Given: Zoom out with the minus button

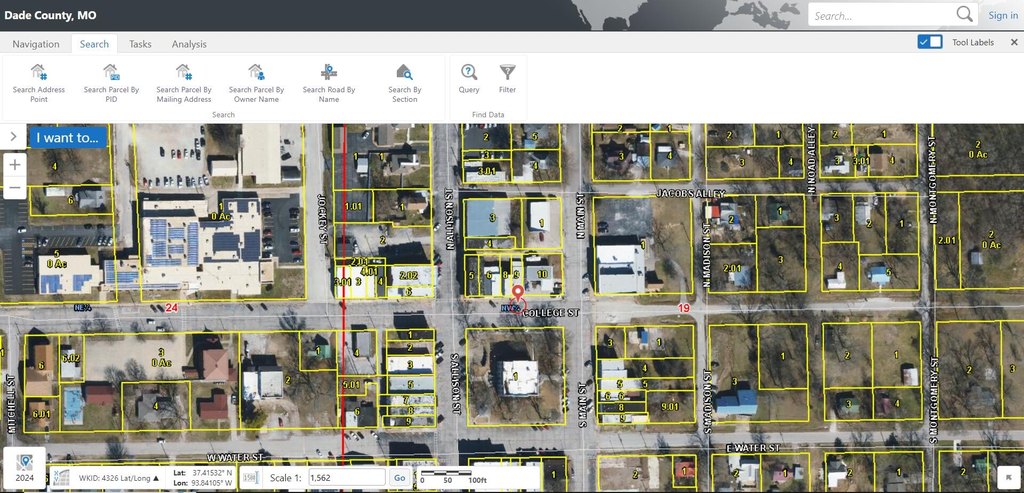Looking at the screenshot, I should (15, 188).
